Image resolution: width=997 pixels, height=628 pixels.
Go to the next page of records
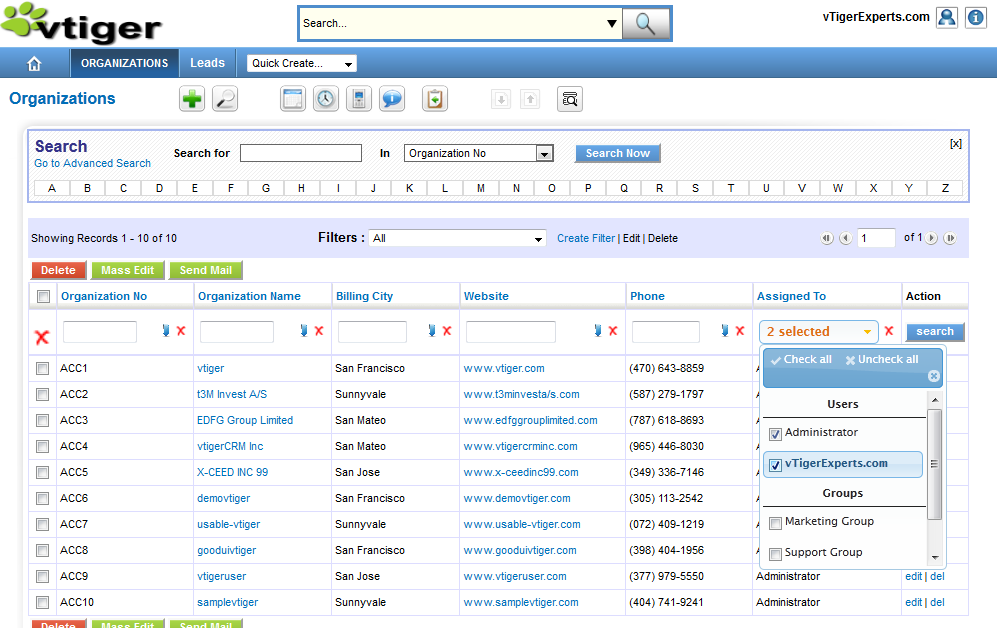pyautogui.click(x=932, y=238)
